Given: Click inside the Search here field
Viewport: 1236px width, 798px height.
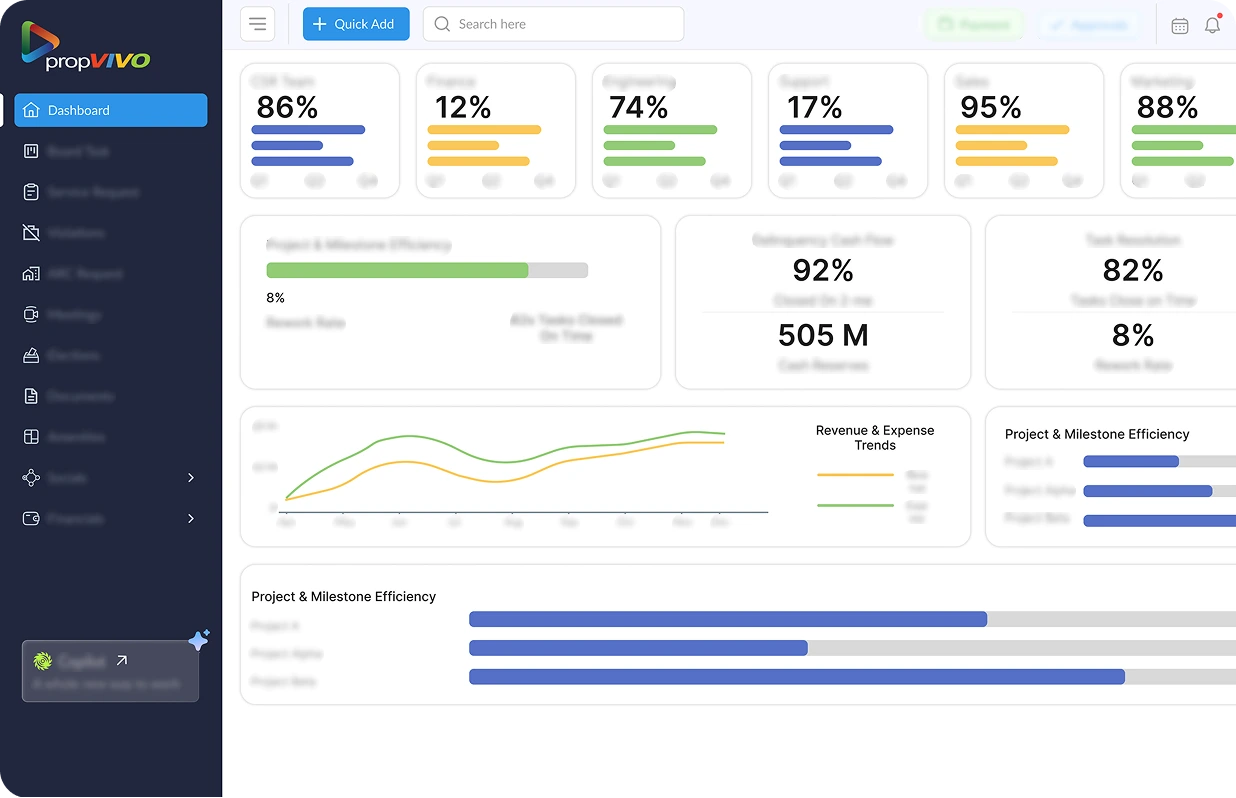Looking at the screenshot, I should pos(553,23).
